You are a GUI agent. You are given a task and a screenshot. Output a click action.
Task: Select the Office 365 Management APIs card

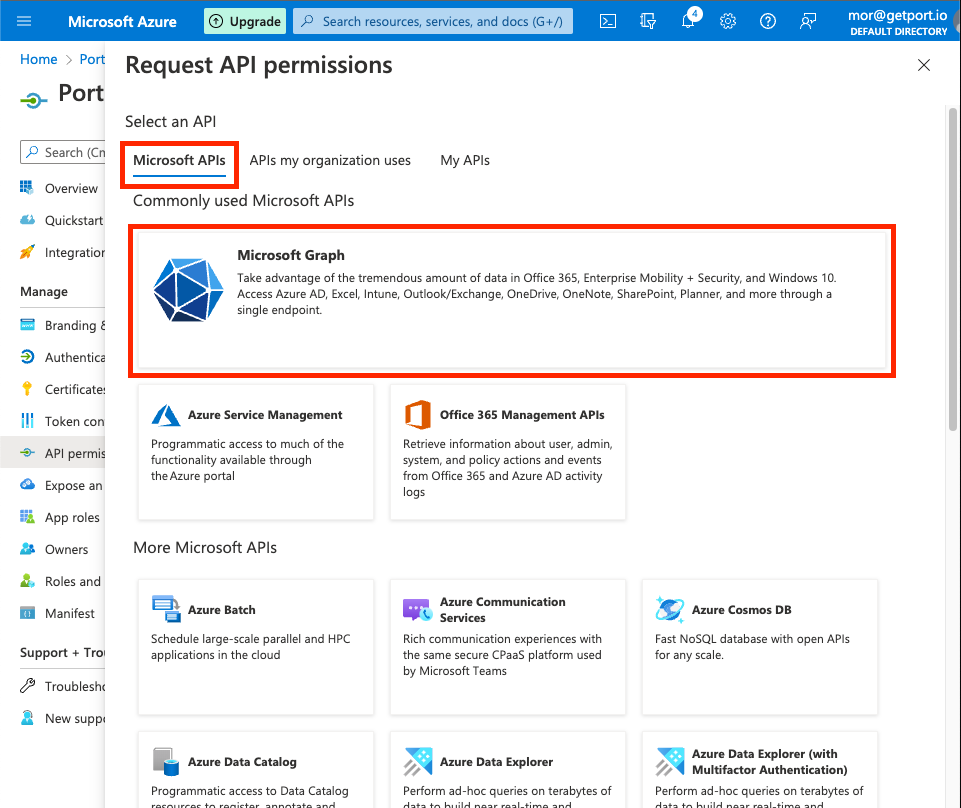[x=508, y=452]
